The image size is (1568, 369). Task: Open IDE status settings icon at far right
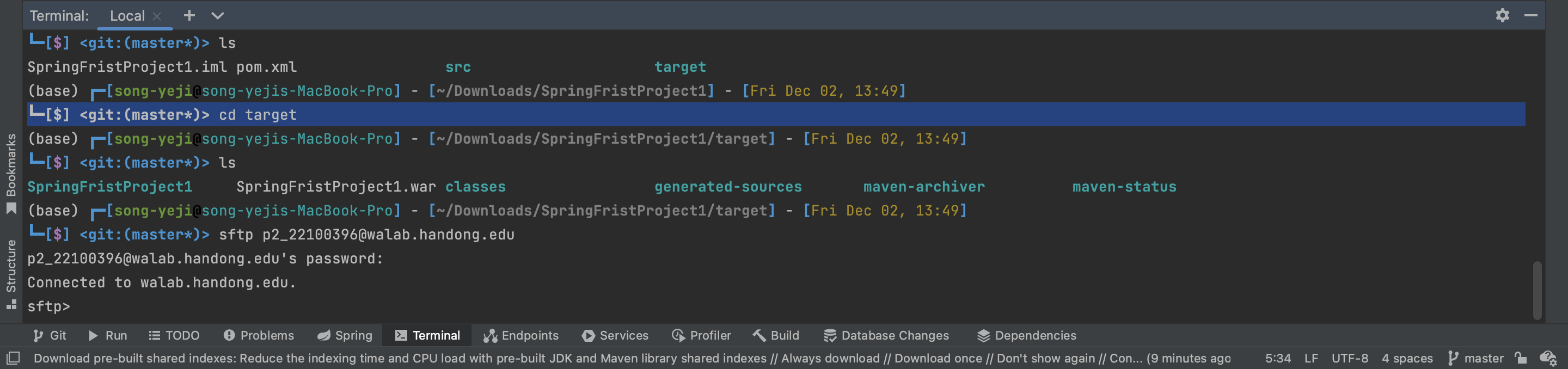1548,358
